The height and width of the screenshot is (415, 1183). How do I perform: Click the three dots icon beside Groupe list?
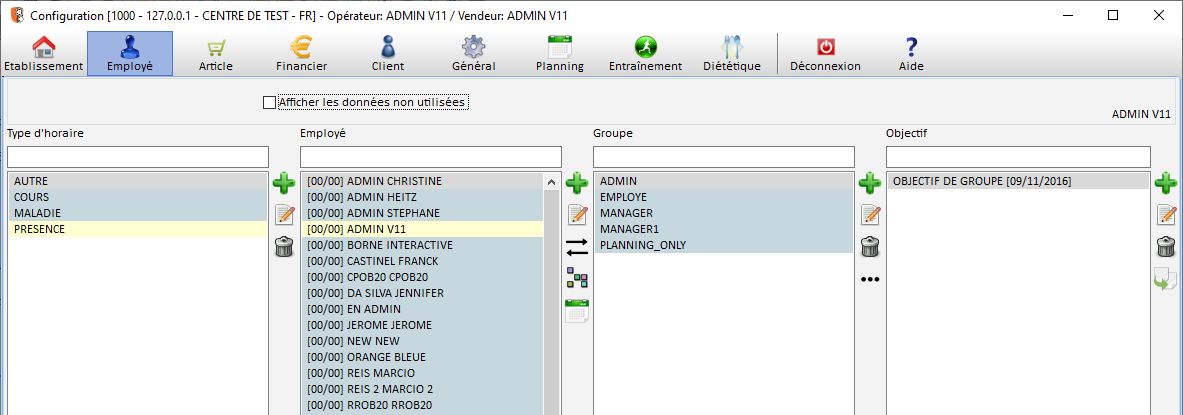(870, 279)
